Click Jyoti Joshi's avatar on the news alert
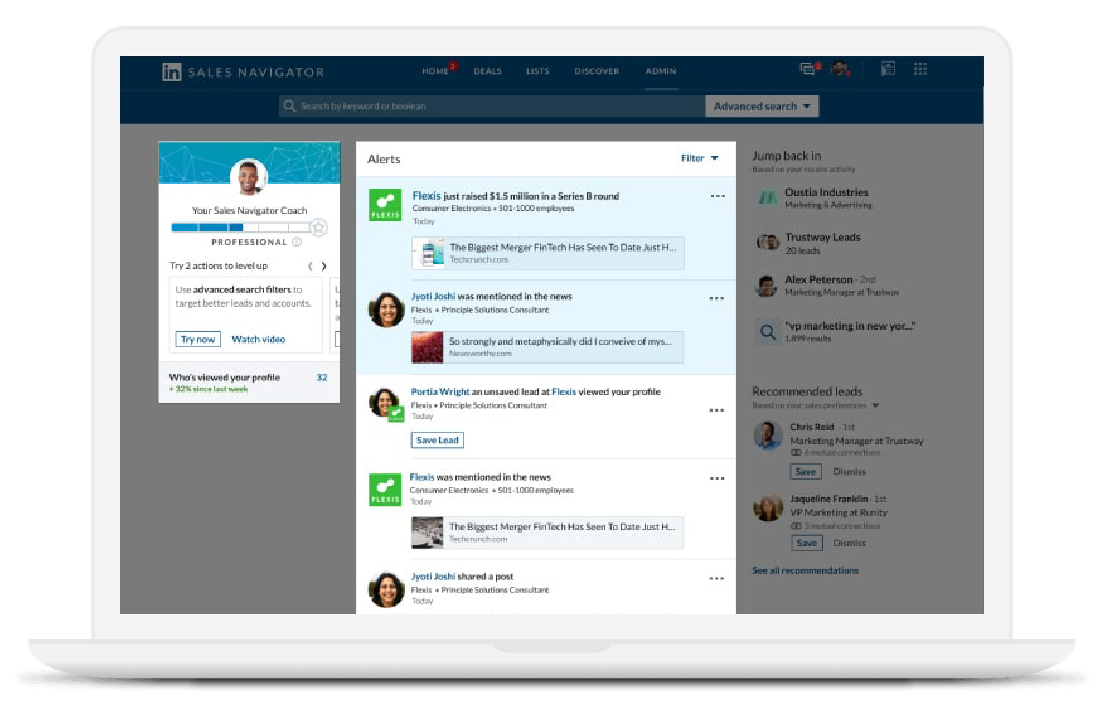 tap(387, 309)
